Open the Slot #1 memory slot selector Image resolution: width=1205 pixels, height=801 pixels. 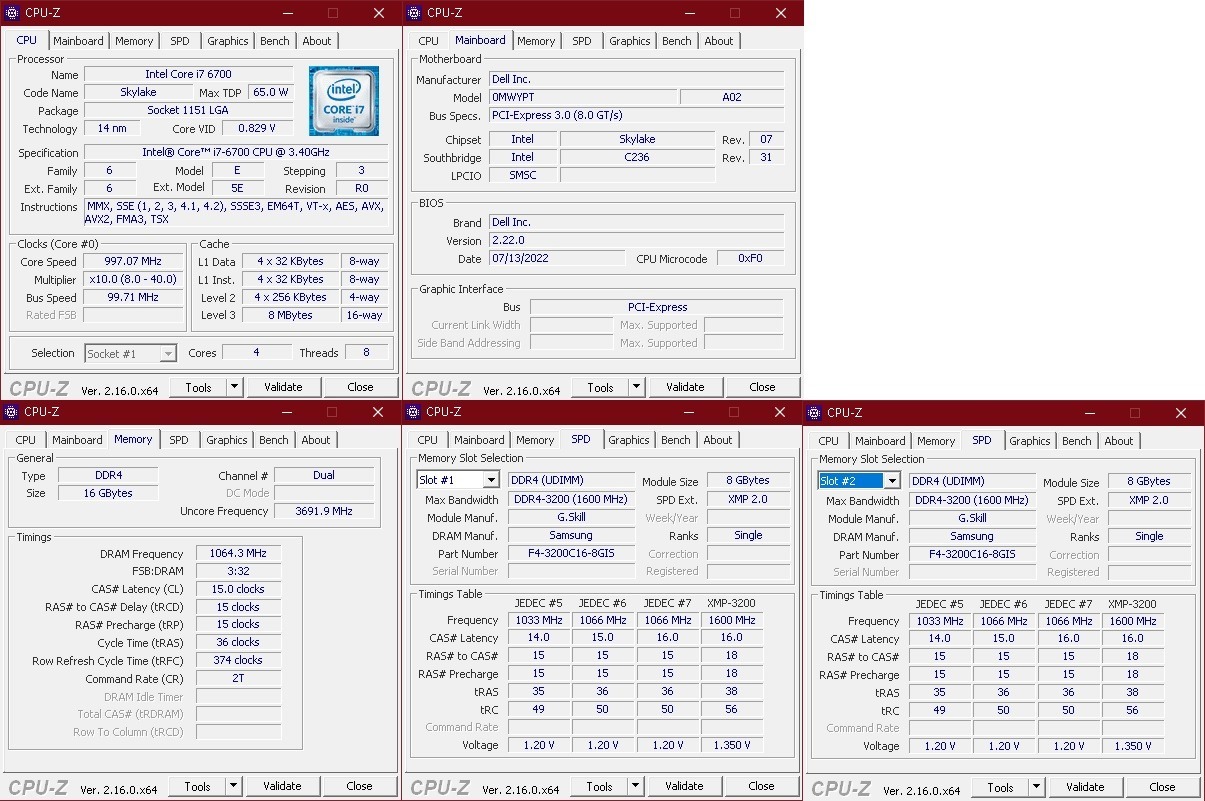457,480
